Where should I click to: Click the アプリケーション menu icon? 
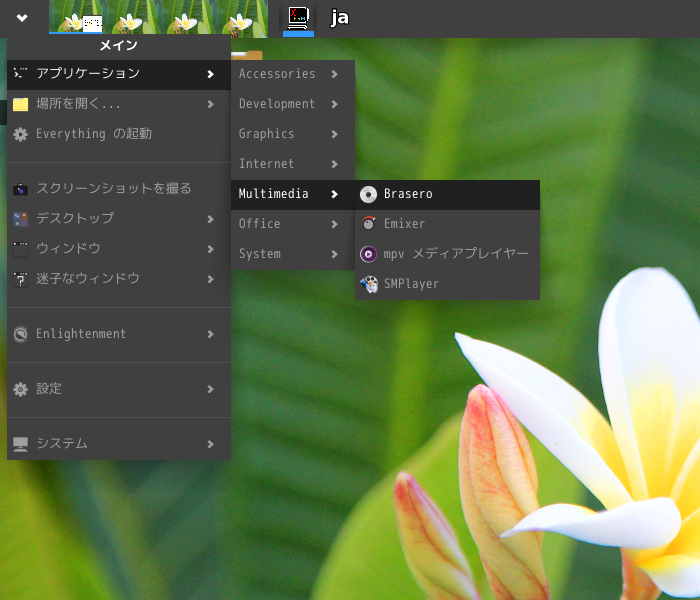tap(20, 73)
